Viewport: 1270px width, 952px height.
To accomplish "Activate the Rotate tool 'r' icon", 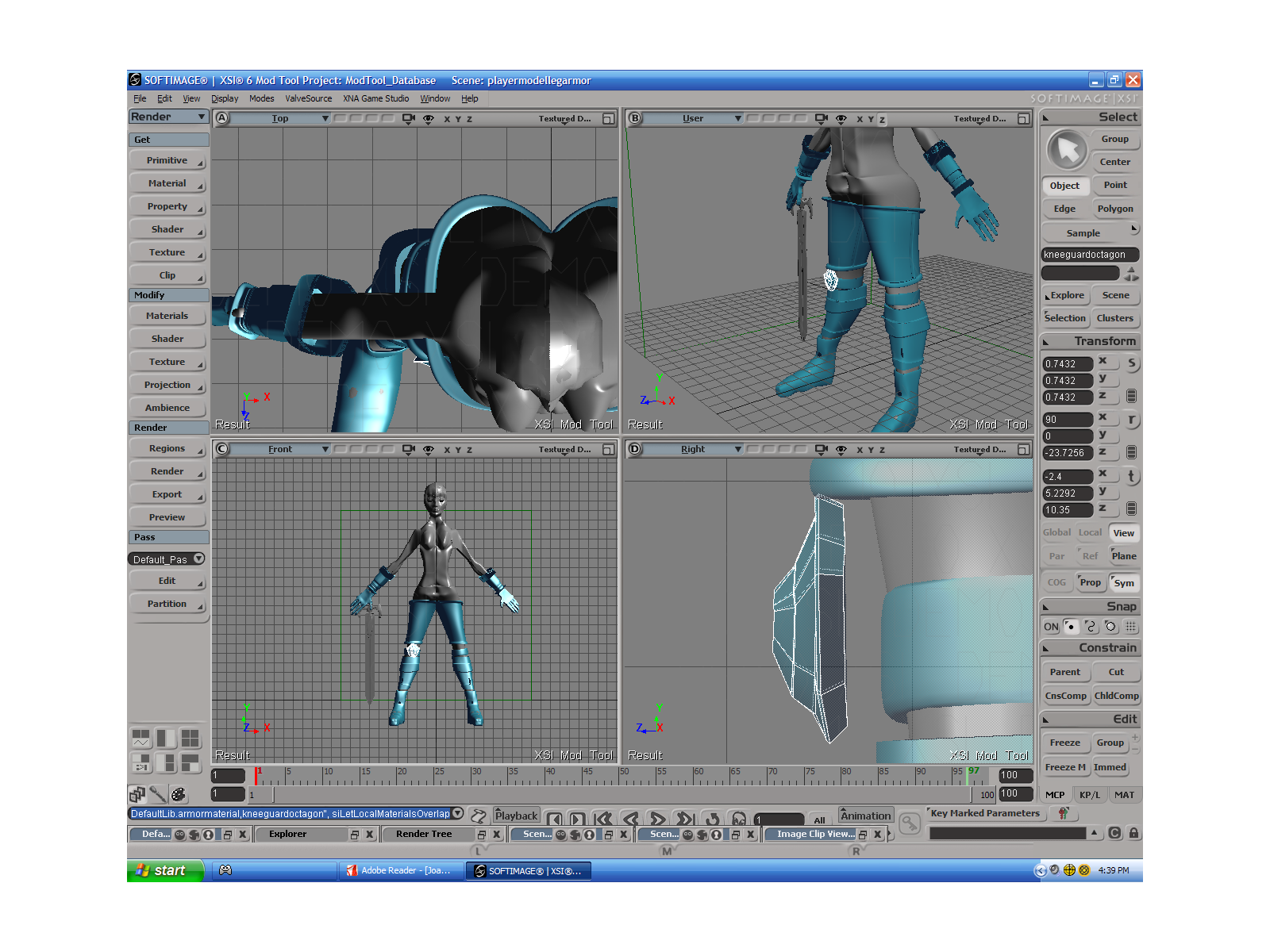I will tap(1131, 420).
